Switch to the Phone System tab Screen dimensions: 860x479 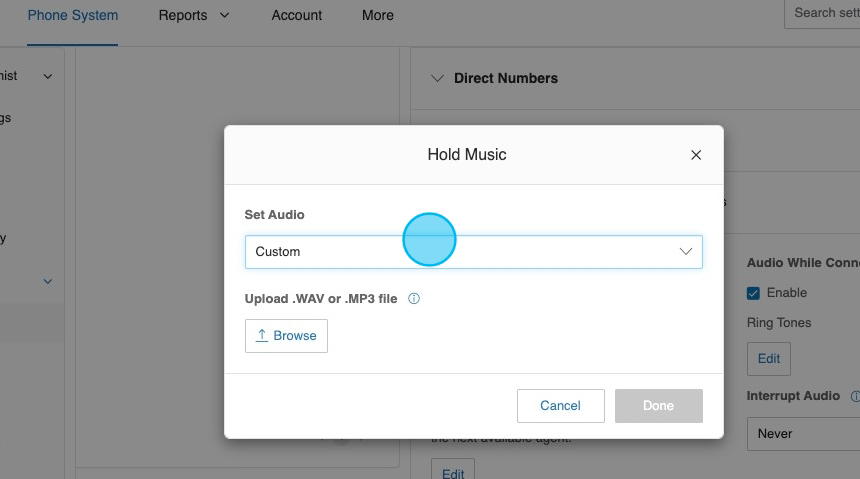72,15
